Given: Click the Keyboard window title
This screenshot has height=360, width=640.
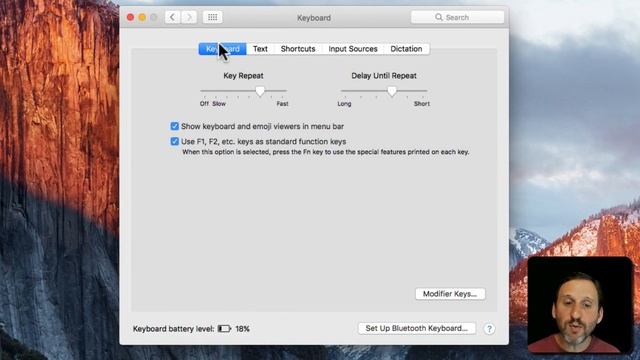Looking at the screenshot, I should coord(314,18).
